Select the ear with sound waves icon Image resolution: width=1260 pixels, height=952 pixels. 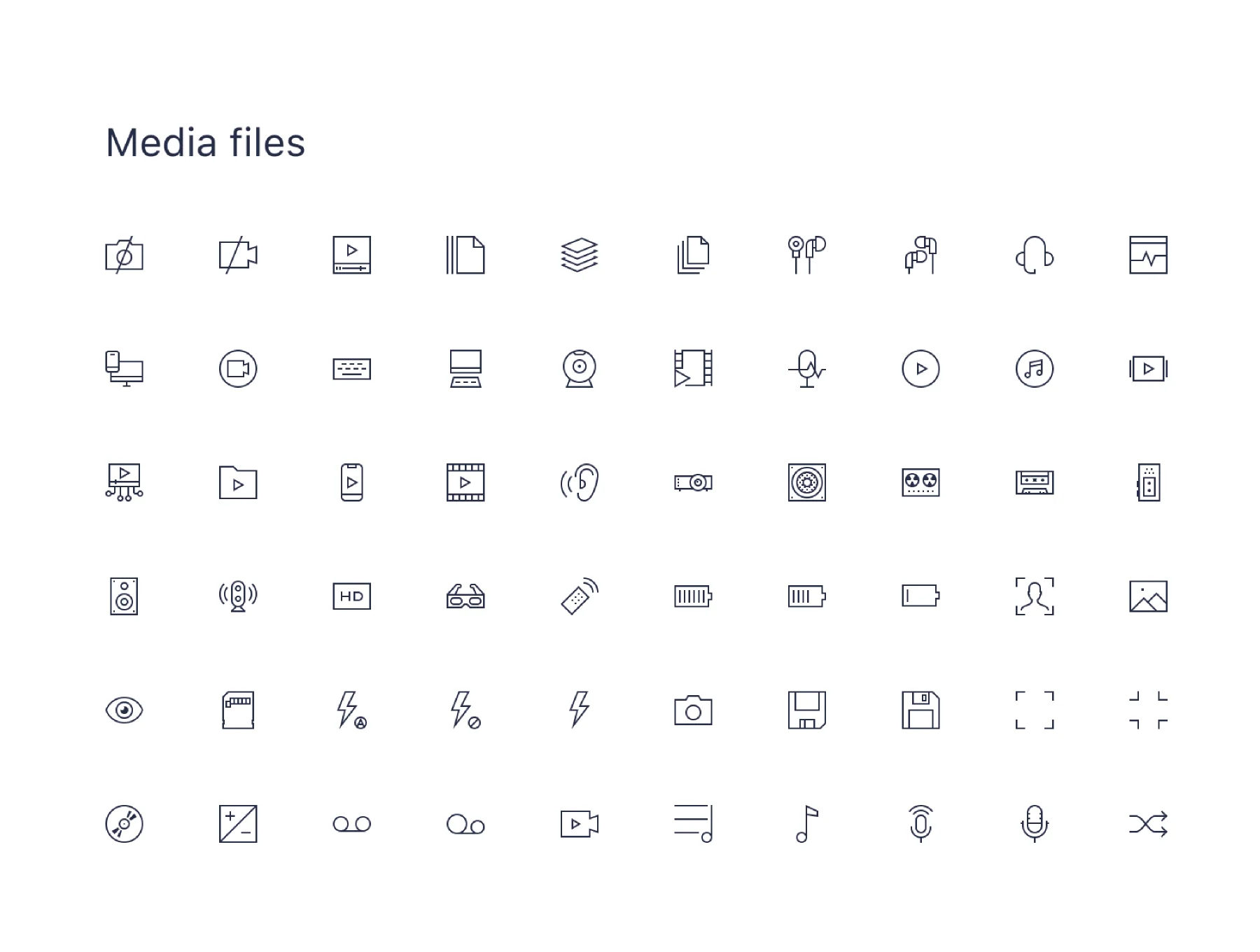point(580,482)
